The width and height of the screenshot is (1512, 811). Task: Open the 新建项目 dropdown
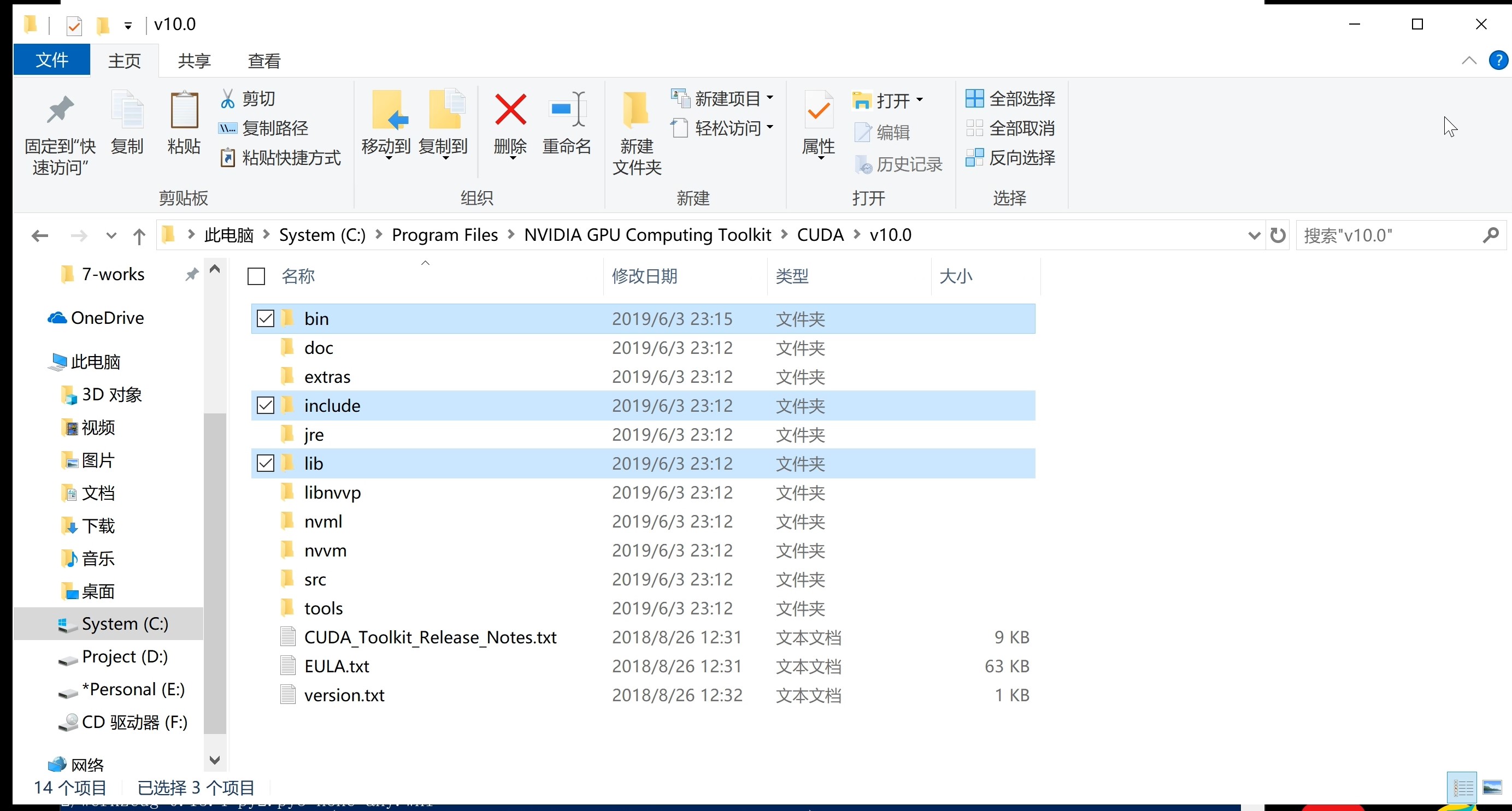click(769, 98)
